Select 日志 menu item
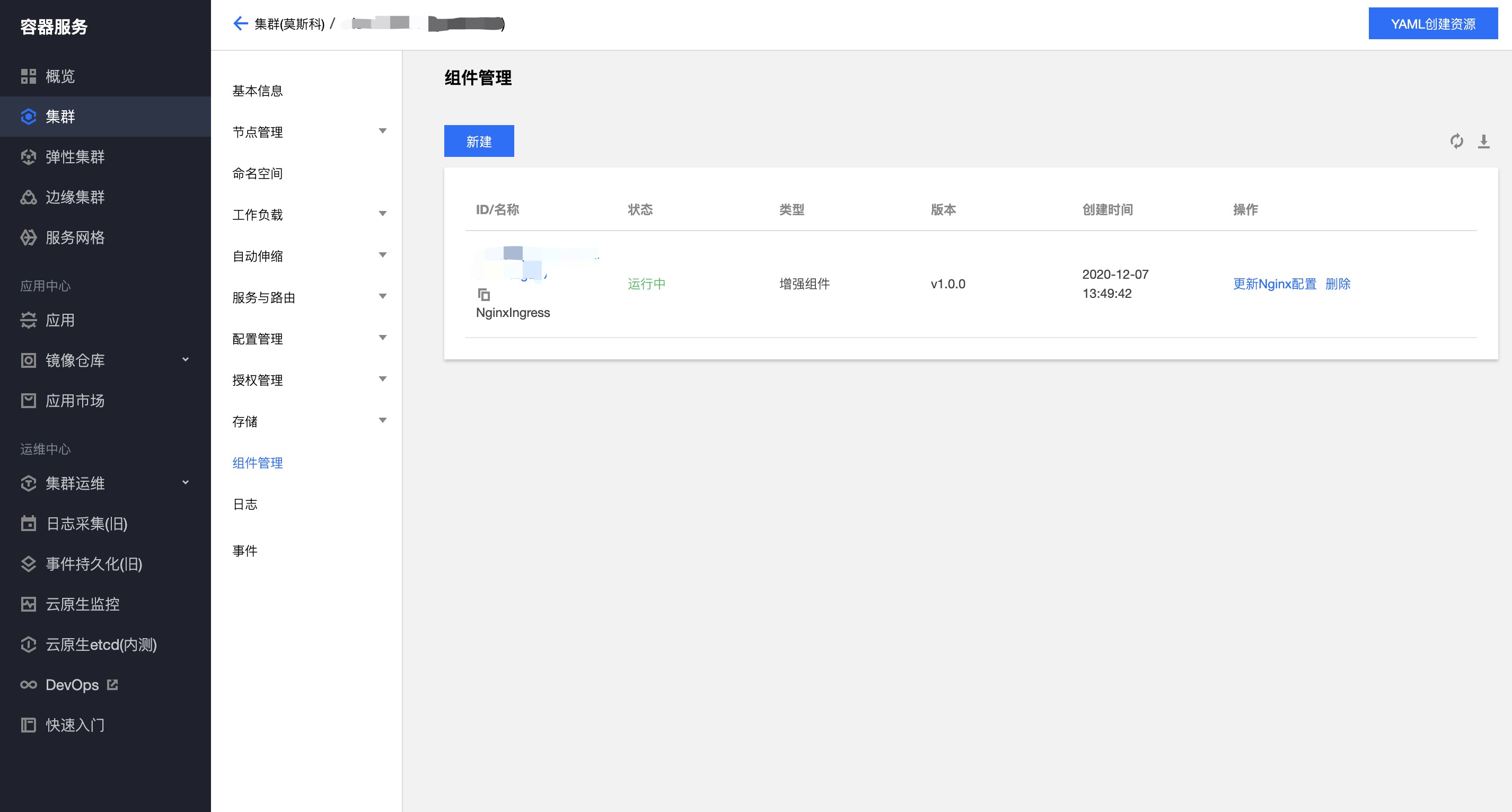 point(245,504)
